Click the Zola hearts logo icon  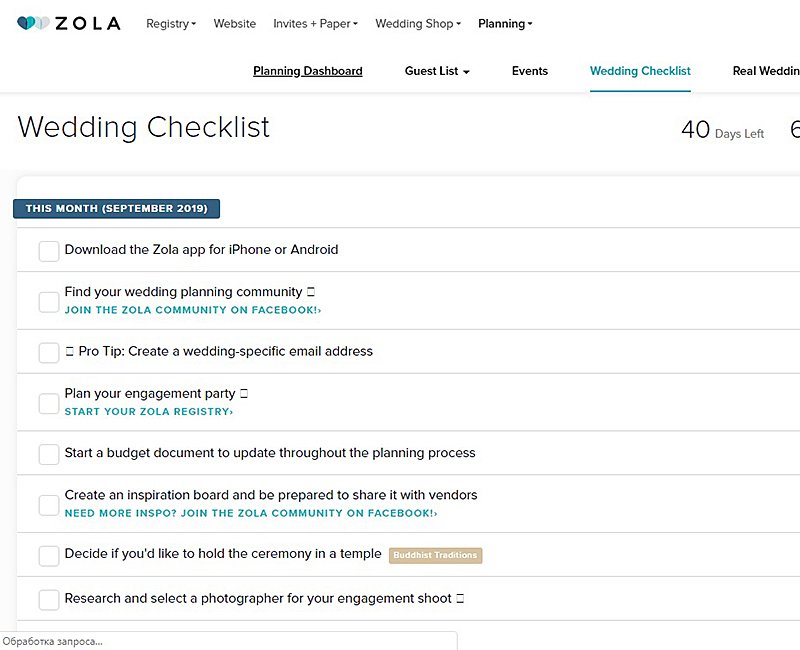[33, 23]
